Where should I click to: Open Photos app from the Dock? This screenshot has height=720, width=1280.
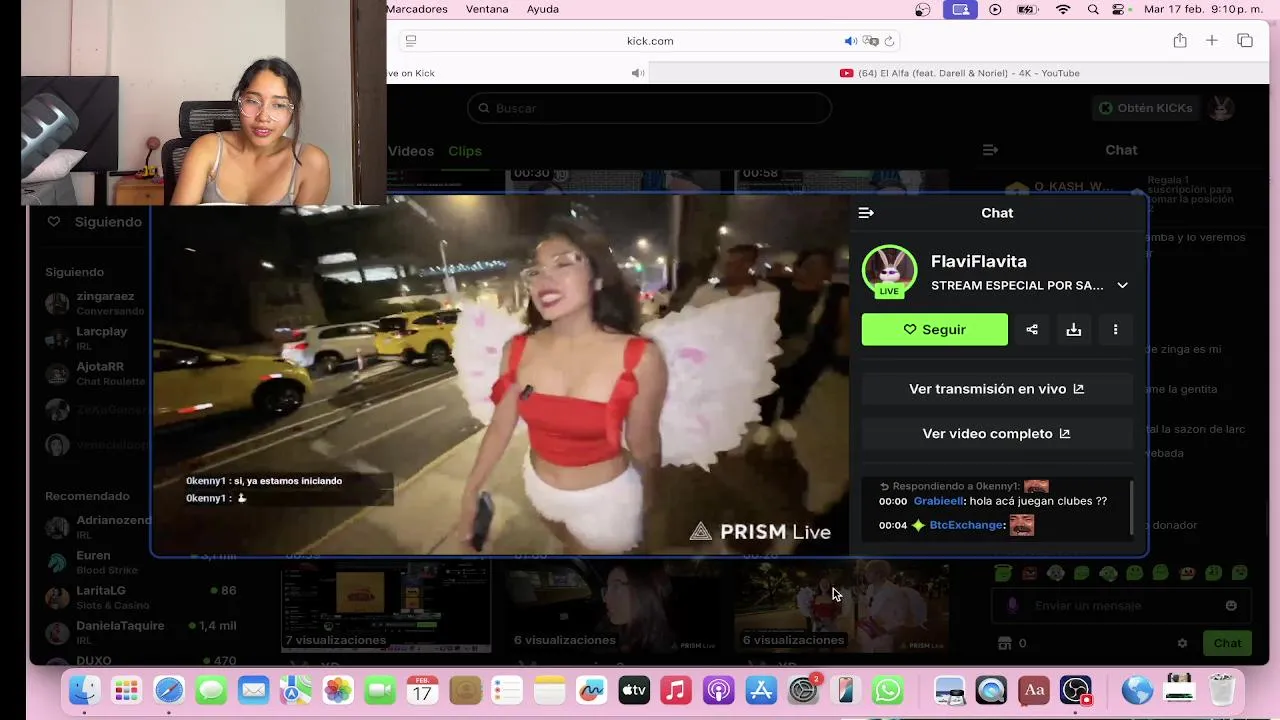[338, 690]
